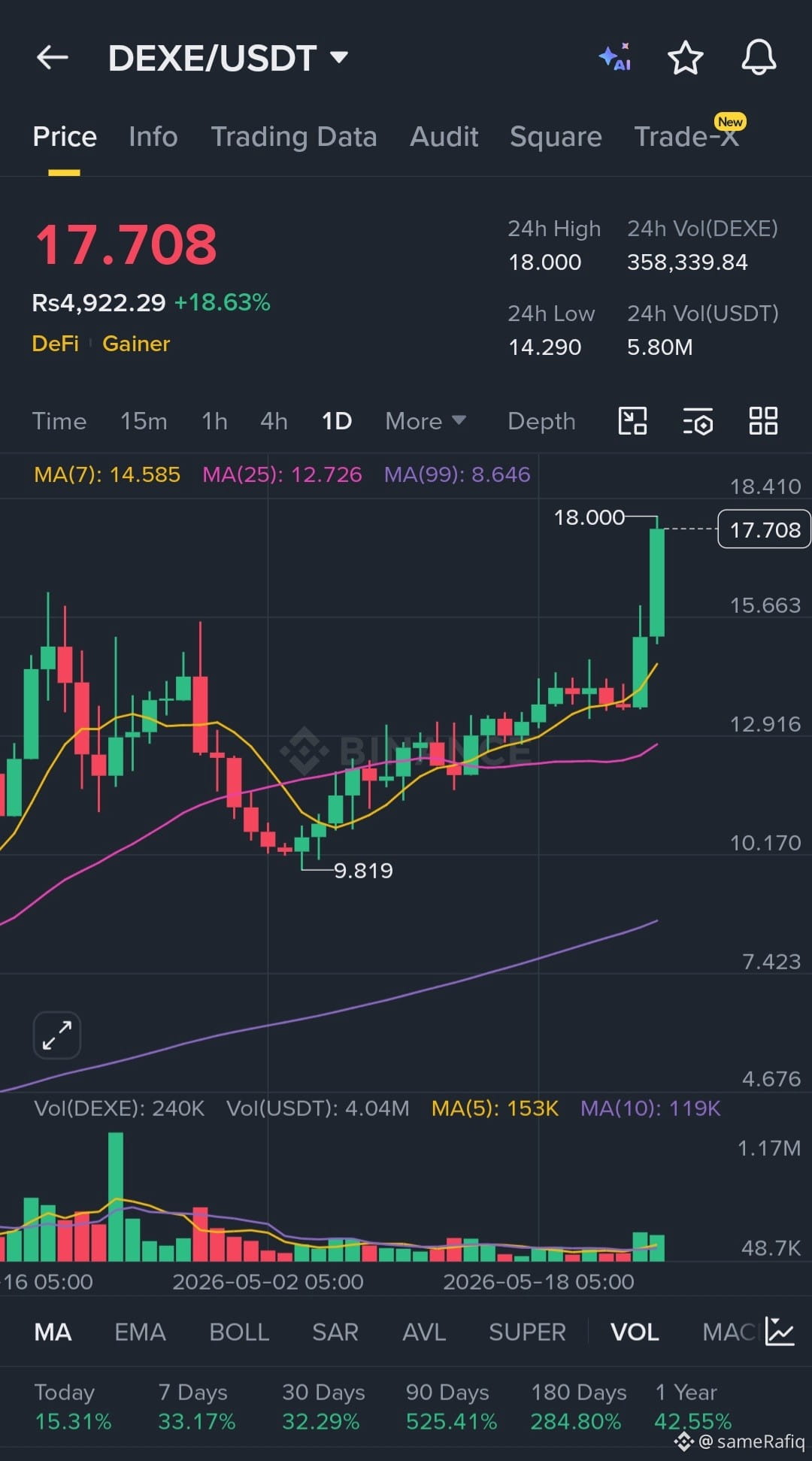
Task: Tap the MA(25): 12.726 legend
Action: [283, 474]
